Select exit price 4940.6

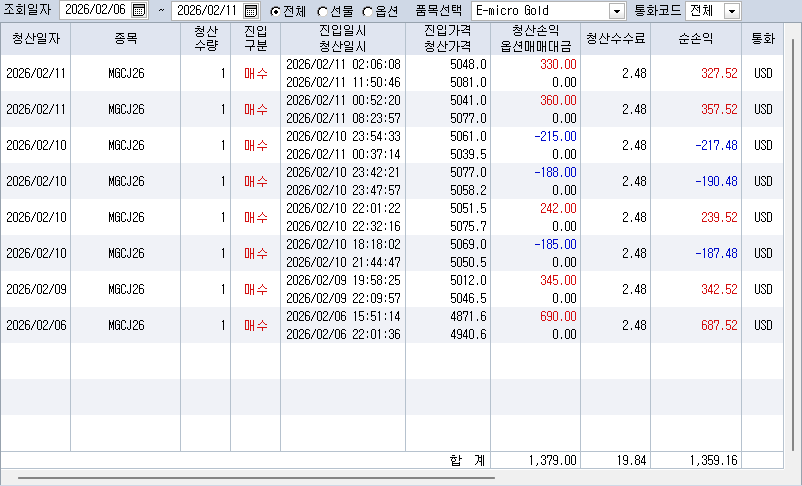coord(468,334)
